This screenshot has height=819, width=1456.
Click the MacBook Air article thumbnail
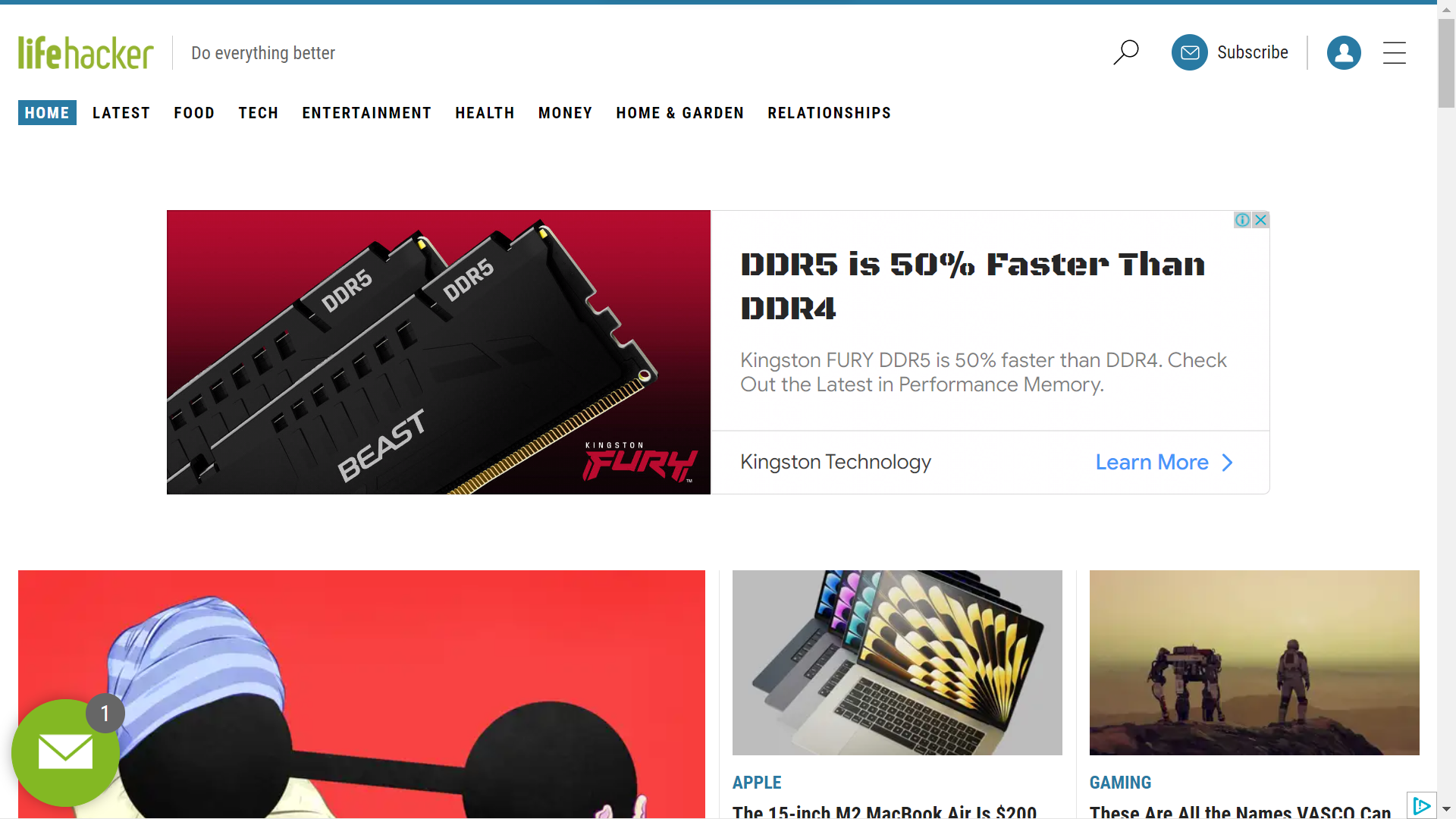(897, 662)
